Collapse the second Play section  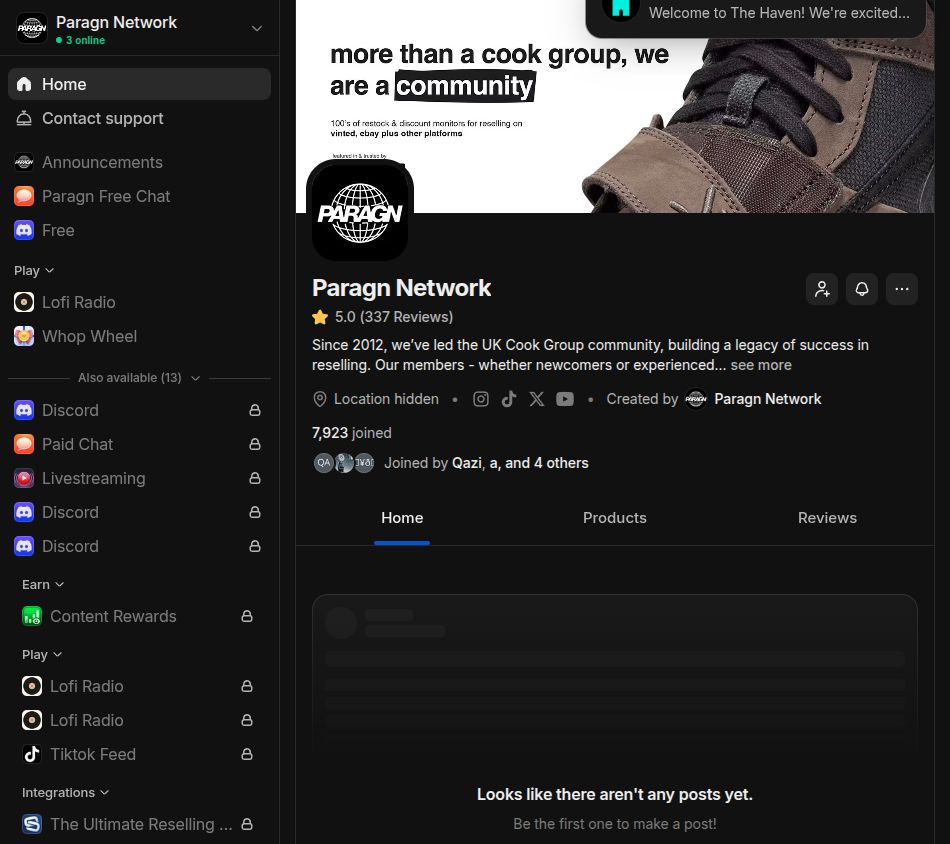[x=42, y=655]
